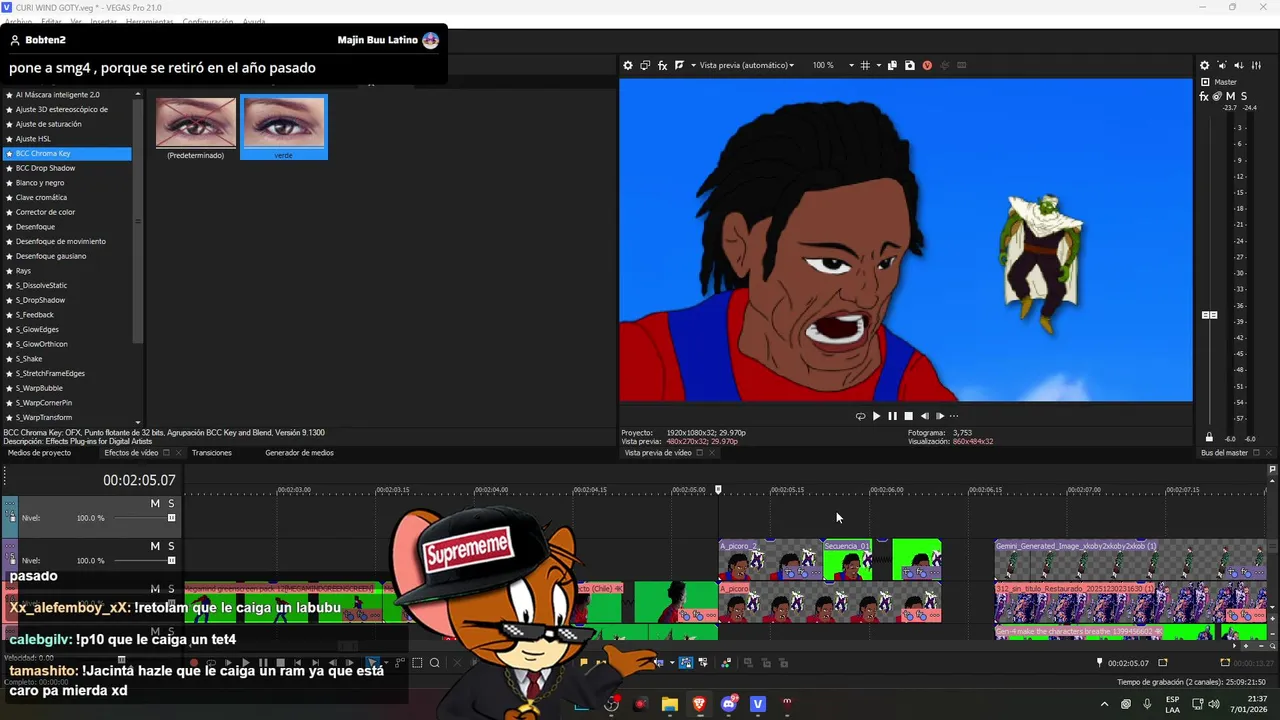Image resolution: width=1280 pixels, height=720 pixels.
Task: Click the 00:02:05.07 timecode display
Action: coord(139,481)
